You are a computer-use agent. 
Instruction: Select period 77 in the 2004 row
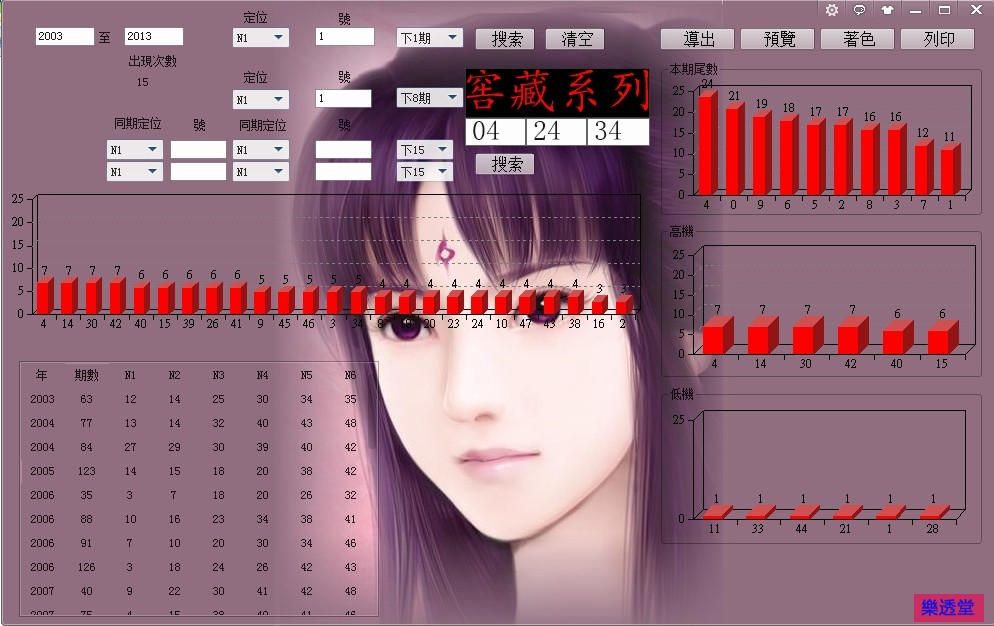pos(86,424)
